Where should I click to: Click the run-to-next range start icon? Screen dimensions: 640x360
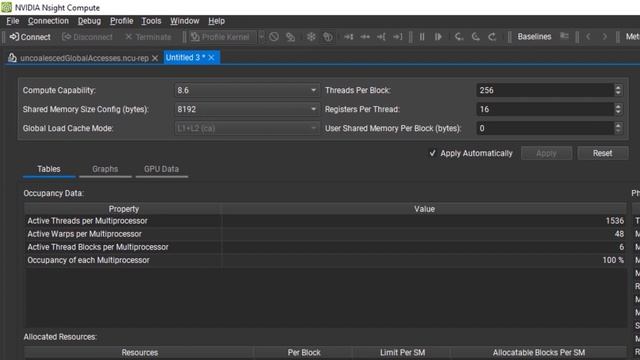(x=381, y=37)
